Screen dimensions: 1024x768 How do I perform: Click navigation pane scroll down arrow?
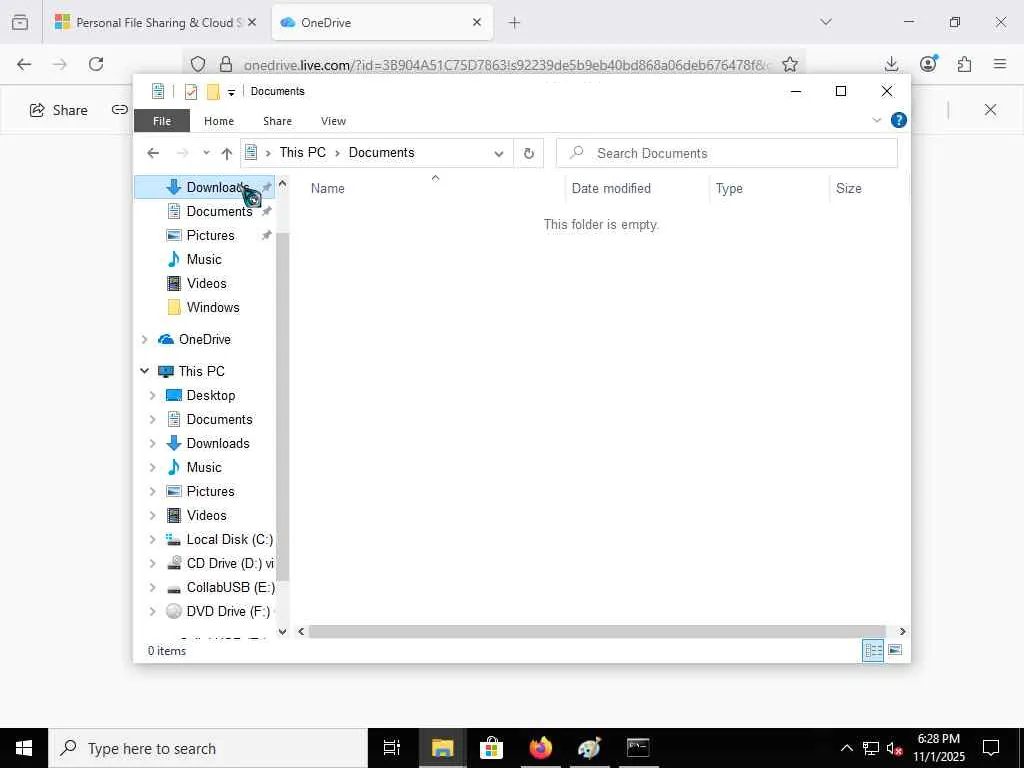coord(282,632)
